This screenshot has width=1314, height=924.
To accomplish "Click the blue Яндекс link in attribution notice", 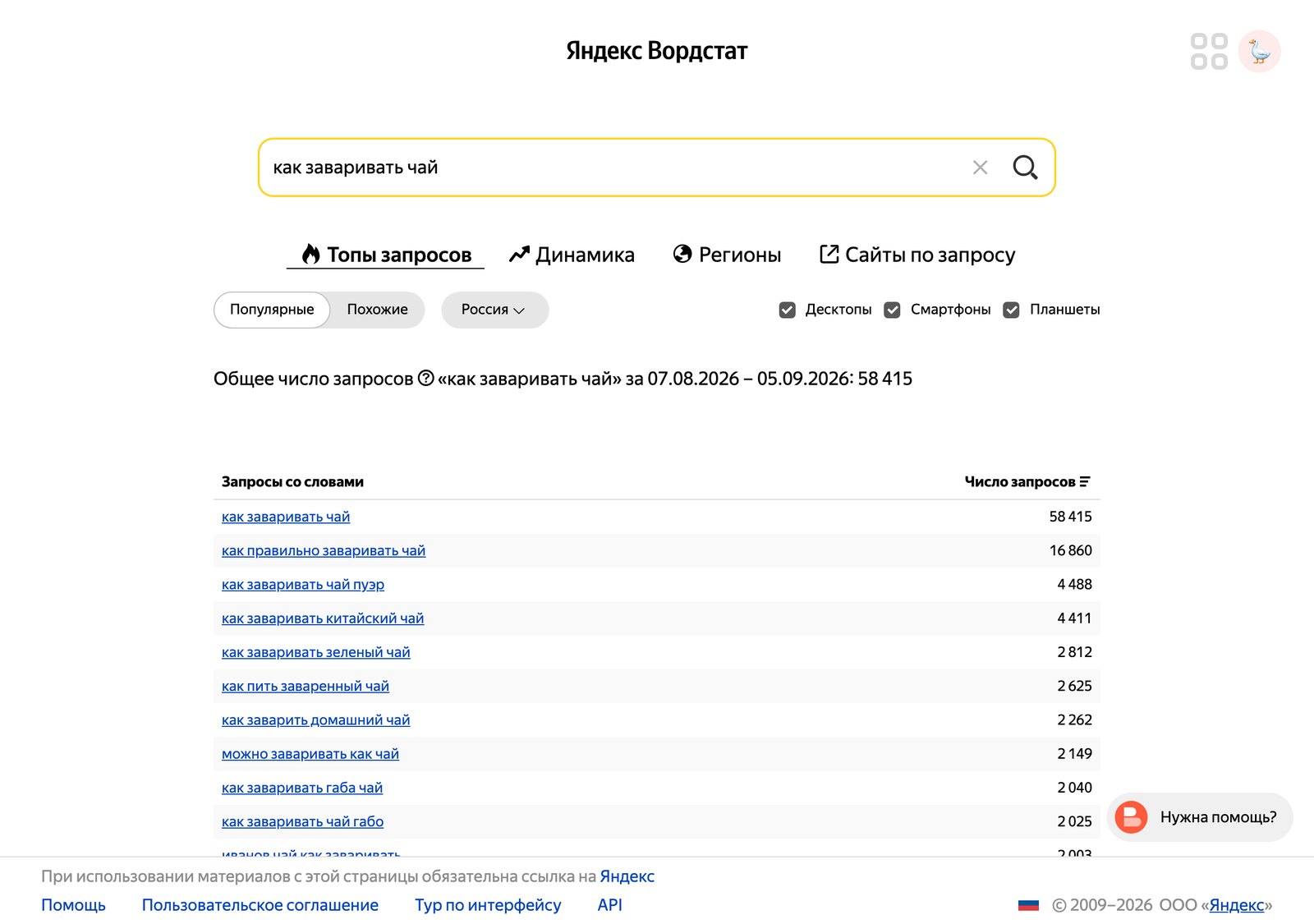I will pyautogui.click(x=627, y=876).
